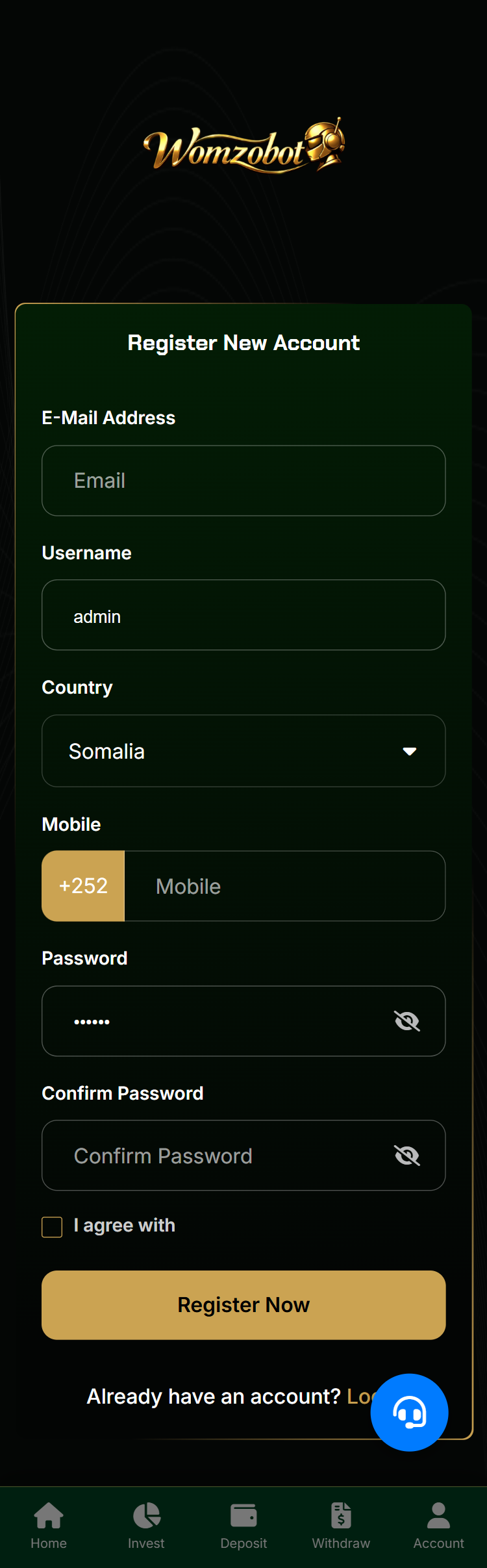
Task: Show the Password field contents
Action: pos(407,1021)
